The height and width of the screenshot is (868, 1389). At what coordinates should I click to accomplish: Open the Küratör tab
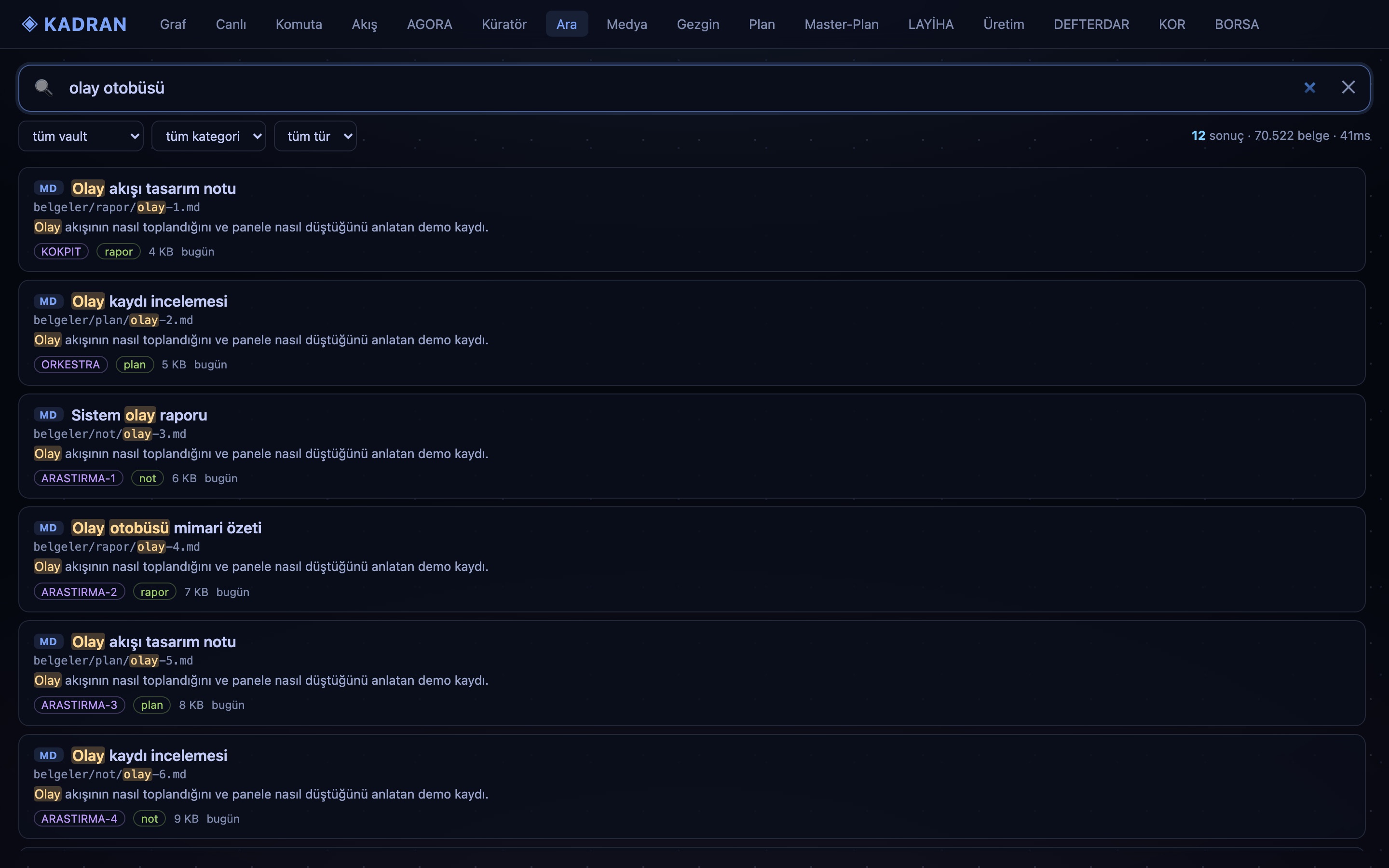coord(504,24)
